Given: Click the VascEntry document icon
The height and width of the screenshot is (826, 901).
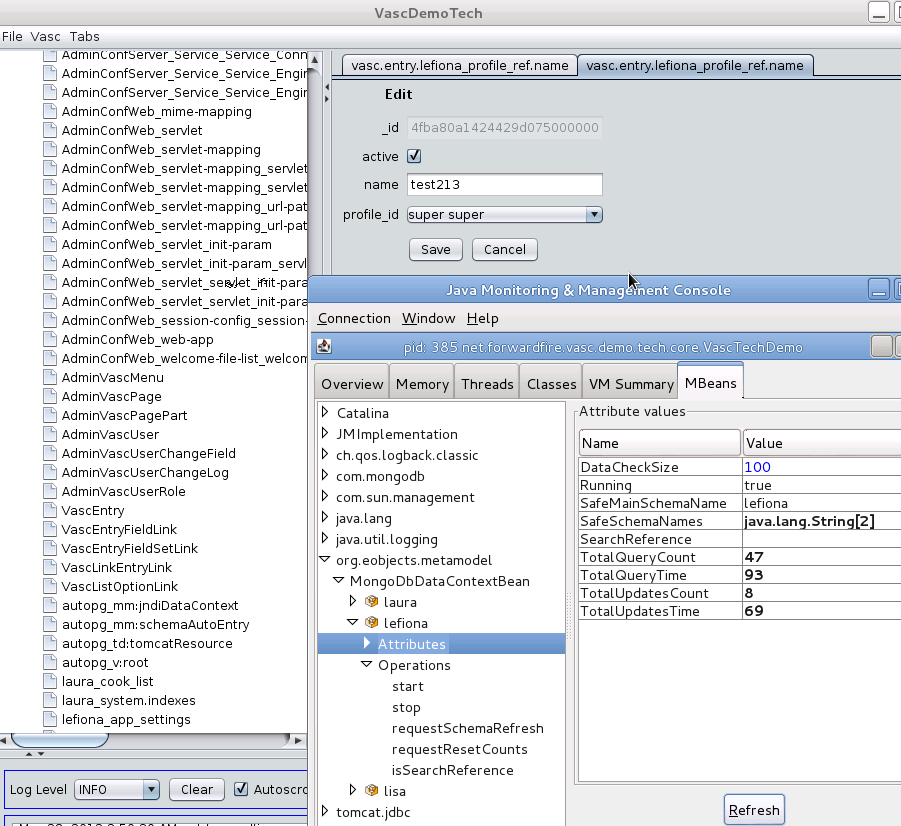Looking at the screenshot, I should point(50,510).
